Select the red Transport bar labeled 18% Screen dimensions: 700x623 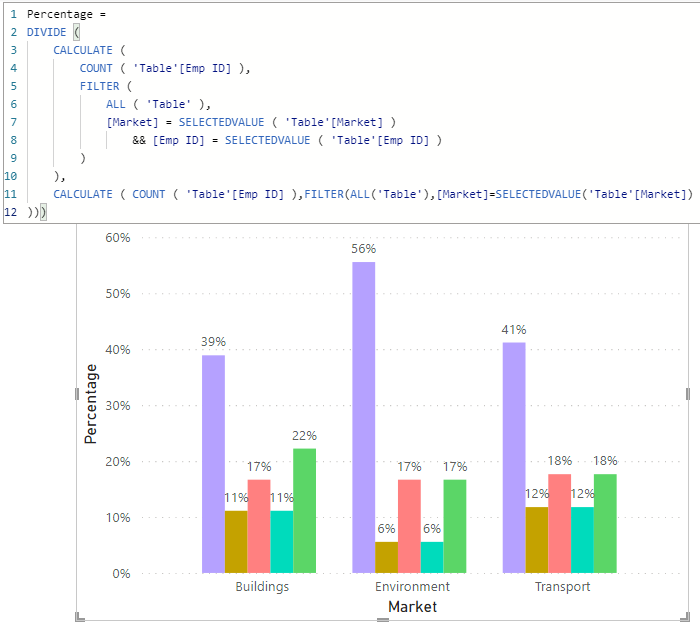pyautogui.click(x=559, y=523)
